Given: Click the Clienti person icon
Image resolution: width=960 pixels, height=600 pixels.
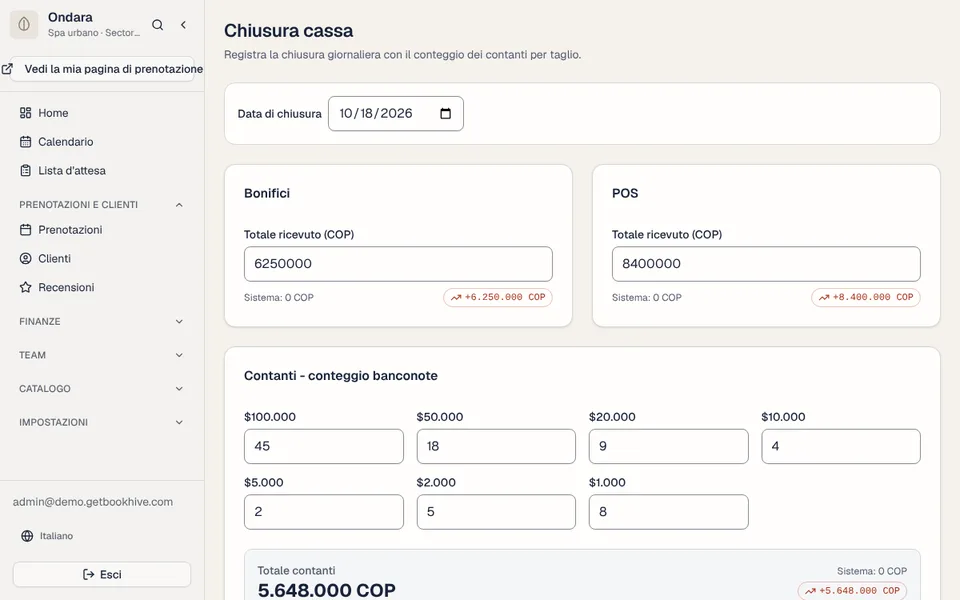Looking at the screenshot, I should (x=25, y=258).
